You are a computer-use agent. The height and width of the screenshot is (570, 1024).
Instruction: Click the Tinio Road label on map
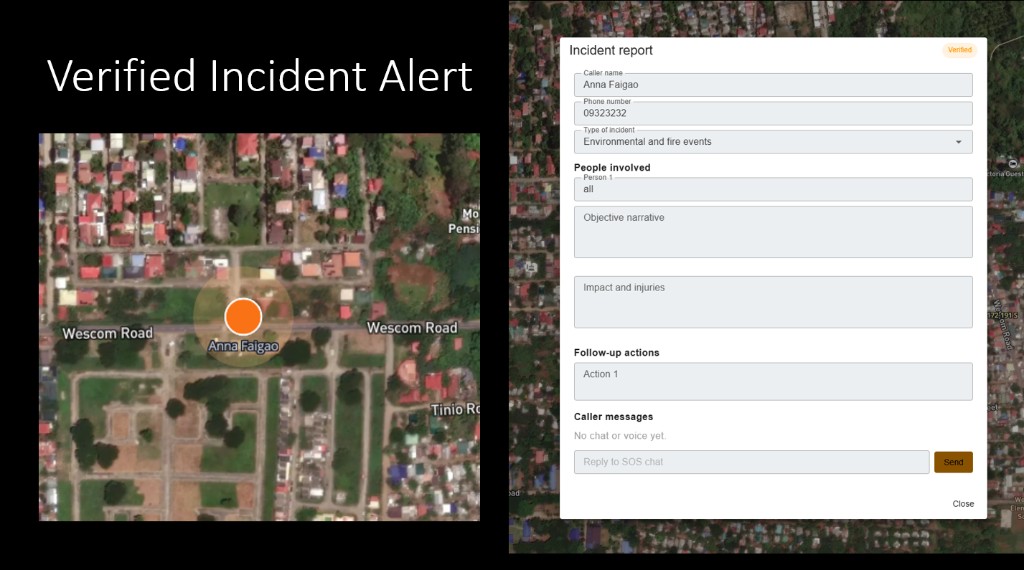(x=455, y=409)
